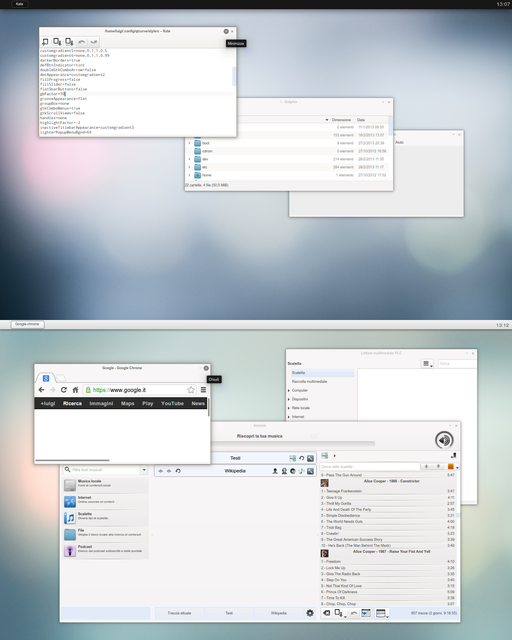Open the YouTube link in Google bar

[x=172, y=403]
